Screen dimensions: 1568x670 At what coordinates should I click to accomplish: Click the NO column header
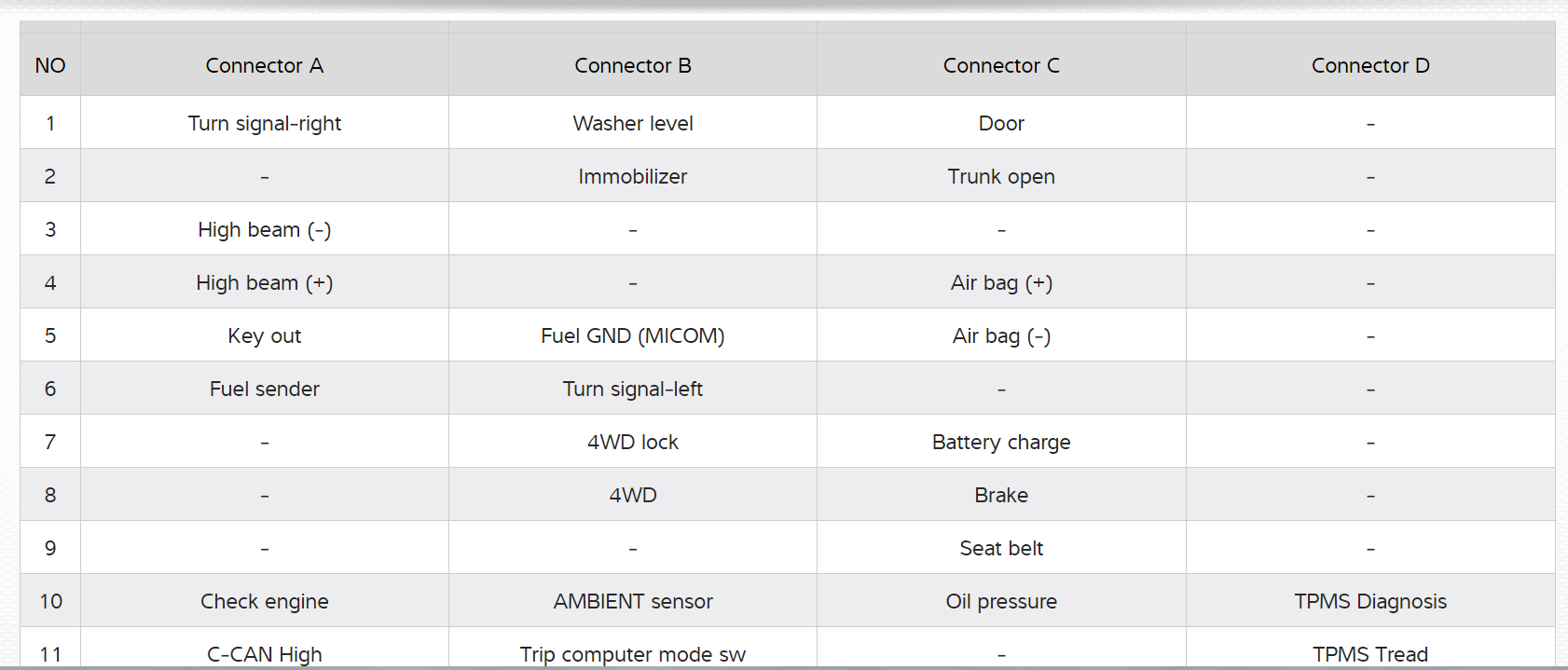50,65
